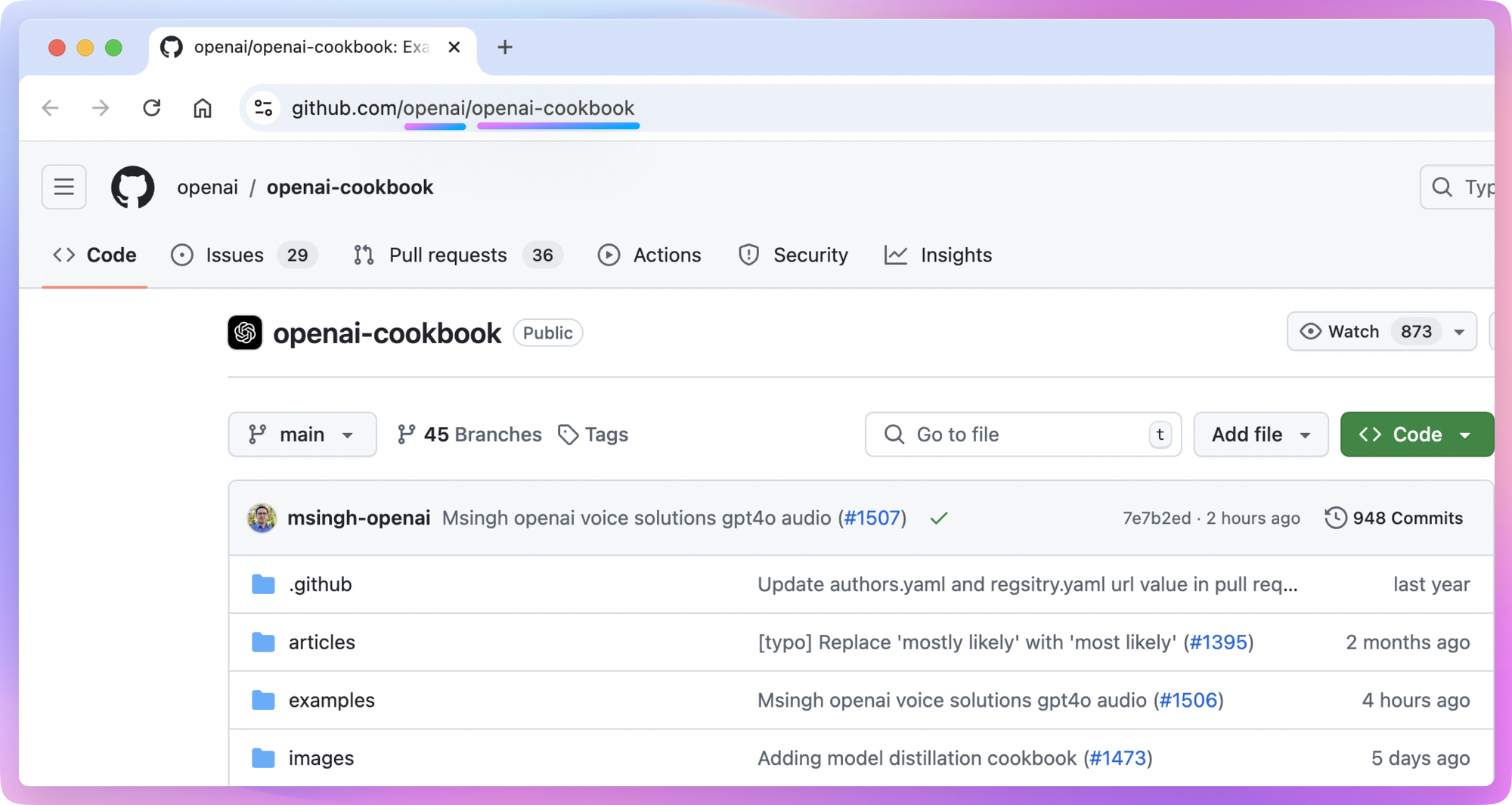Expand the Add file dropdown
Viewport: 1512px width, 805px height.
click(x=1261, y=435)
